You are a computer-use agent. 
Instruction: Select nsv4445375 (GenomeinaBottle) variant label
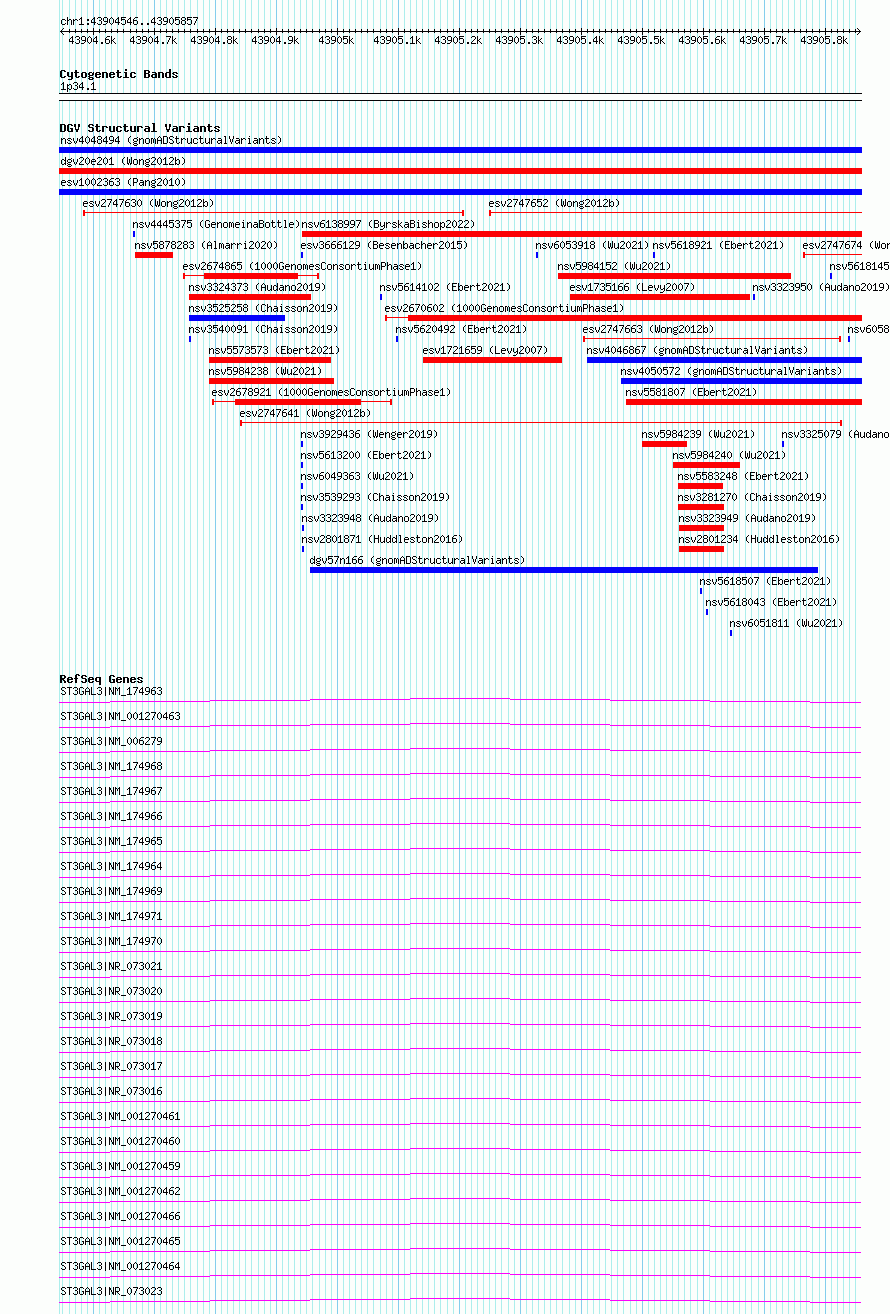tap(217, 224)
